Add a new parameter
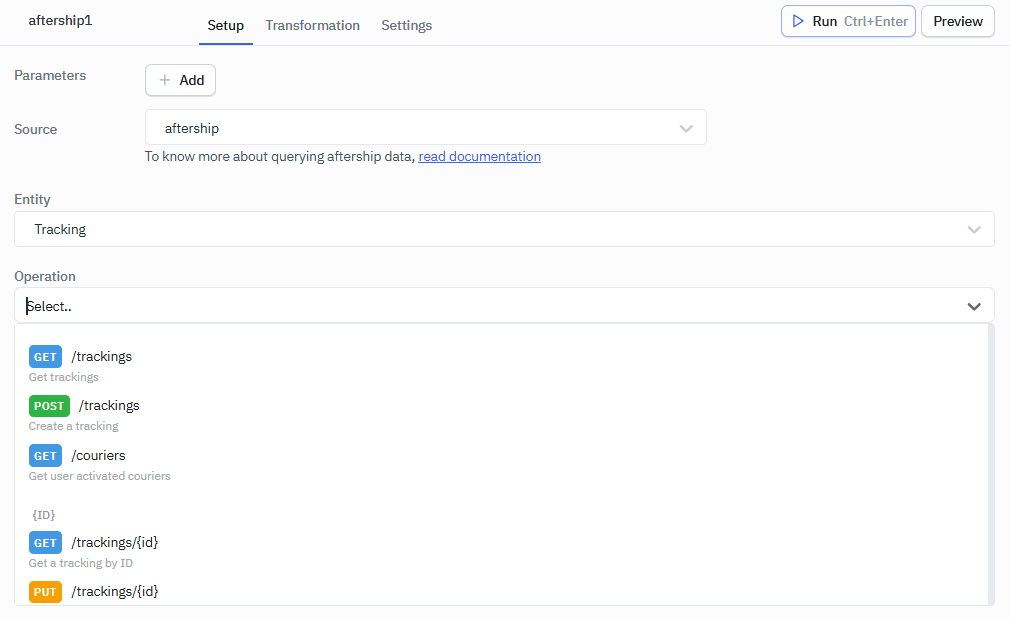This screenshot has width=1010, height=620. (x=180, y=80)
